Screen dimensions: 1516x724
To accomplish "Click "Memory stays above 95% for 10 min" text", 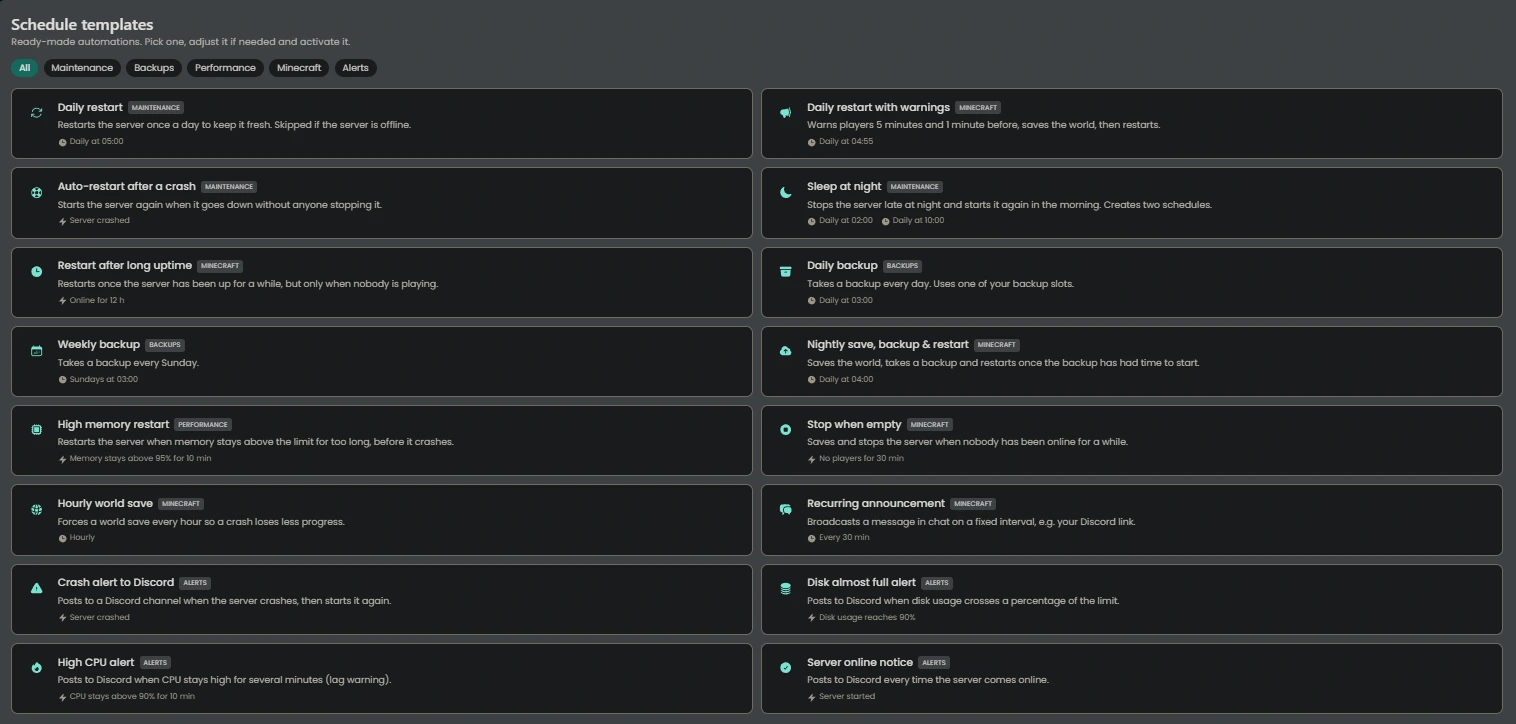I will pyautogui.click(x=140, y=459).
